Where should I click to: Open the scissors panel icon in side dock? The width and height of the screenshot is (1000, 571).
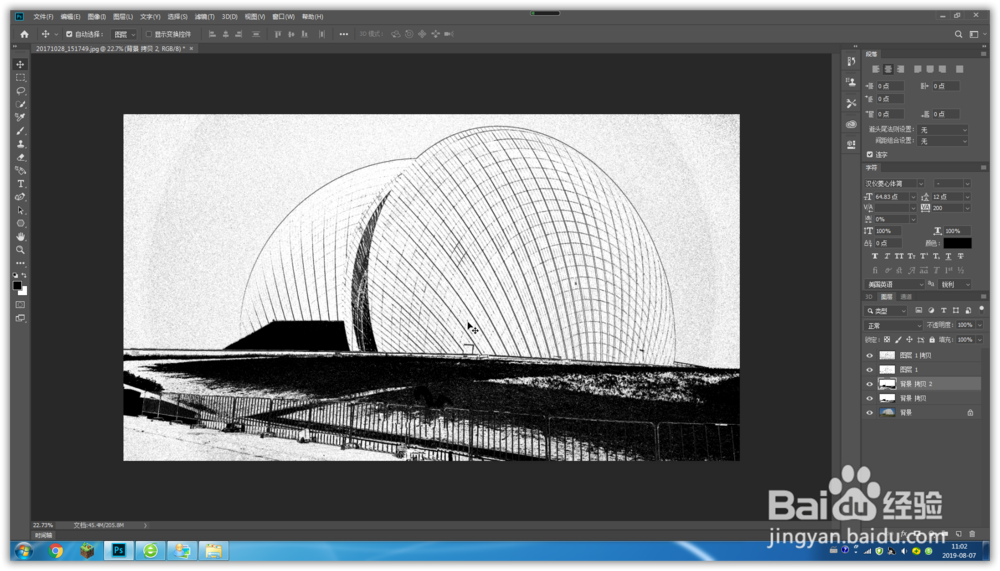[851, 103]
